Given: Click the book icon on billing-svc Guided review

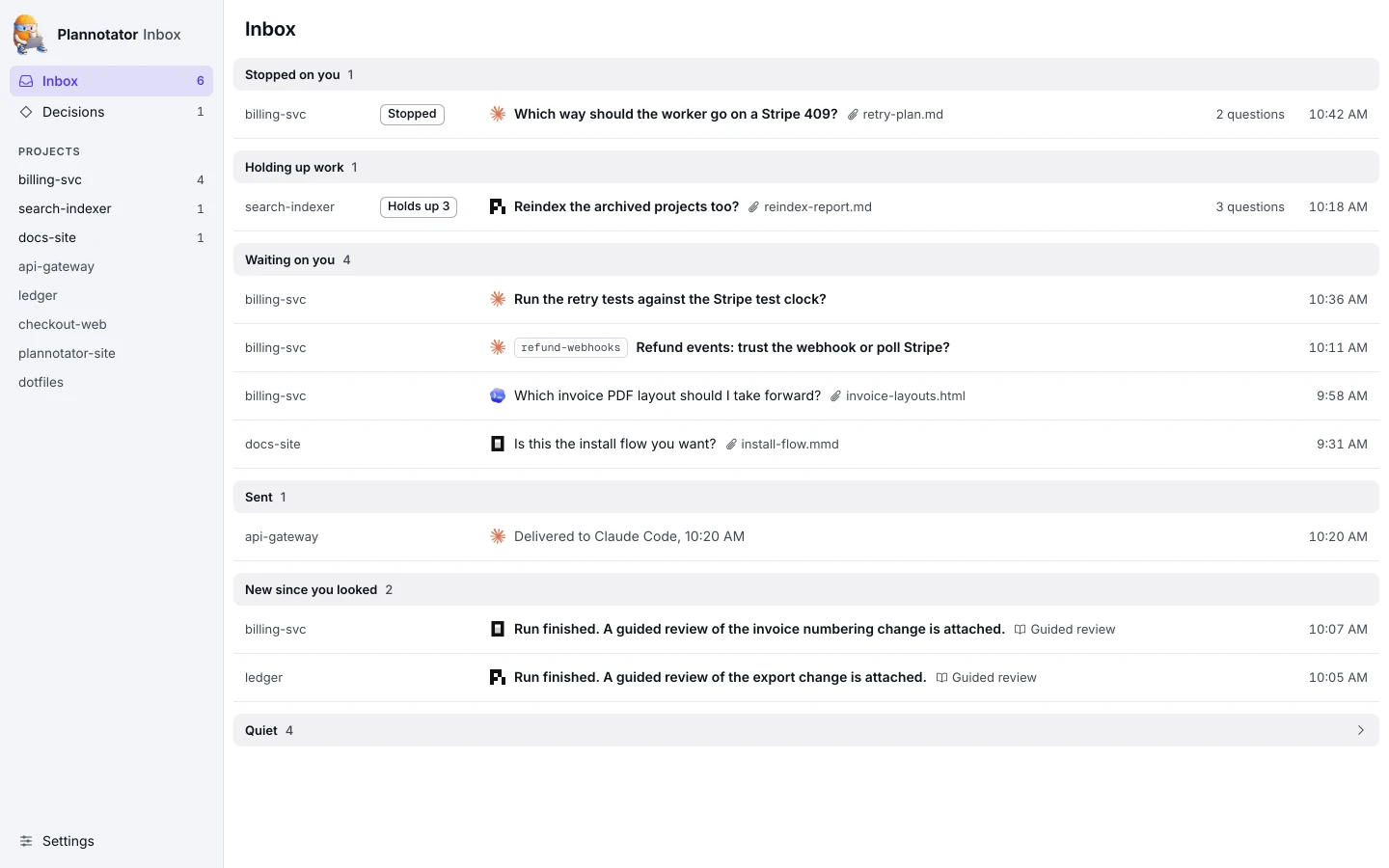Looking at the screenshot, I should [x=1021, y=630].
